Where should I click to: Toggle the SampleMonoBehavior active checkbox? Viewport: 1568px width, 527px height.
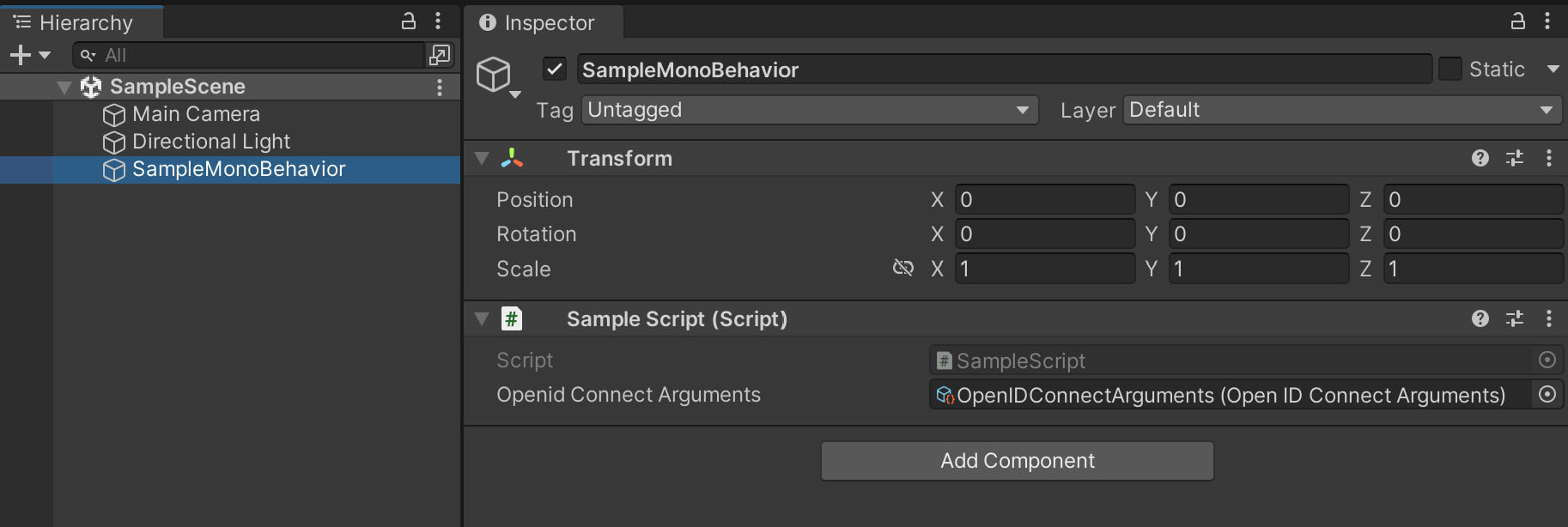(x=555, y=69)
